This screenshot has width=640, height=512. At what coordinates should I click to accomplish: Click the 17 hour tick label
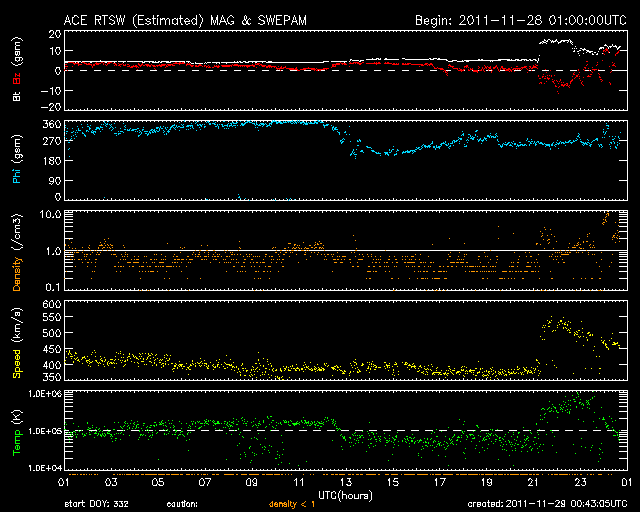pos(440,482)
